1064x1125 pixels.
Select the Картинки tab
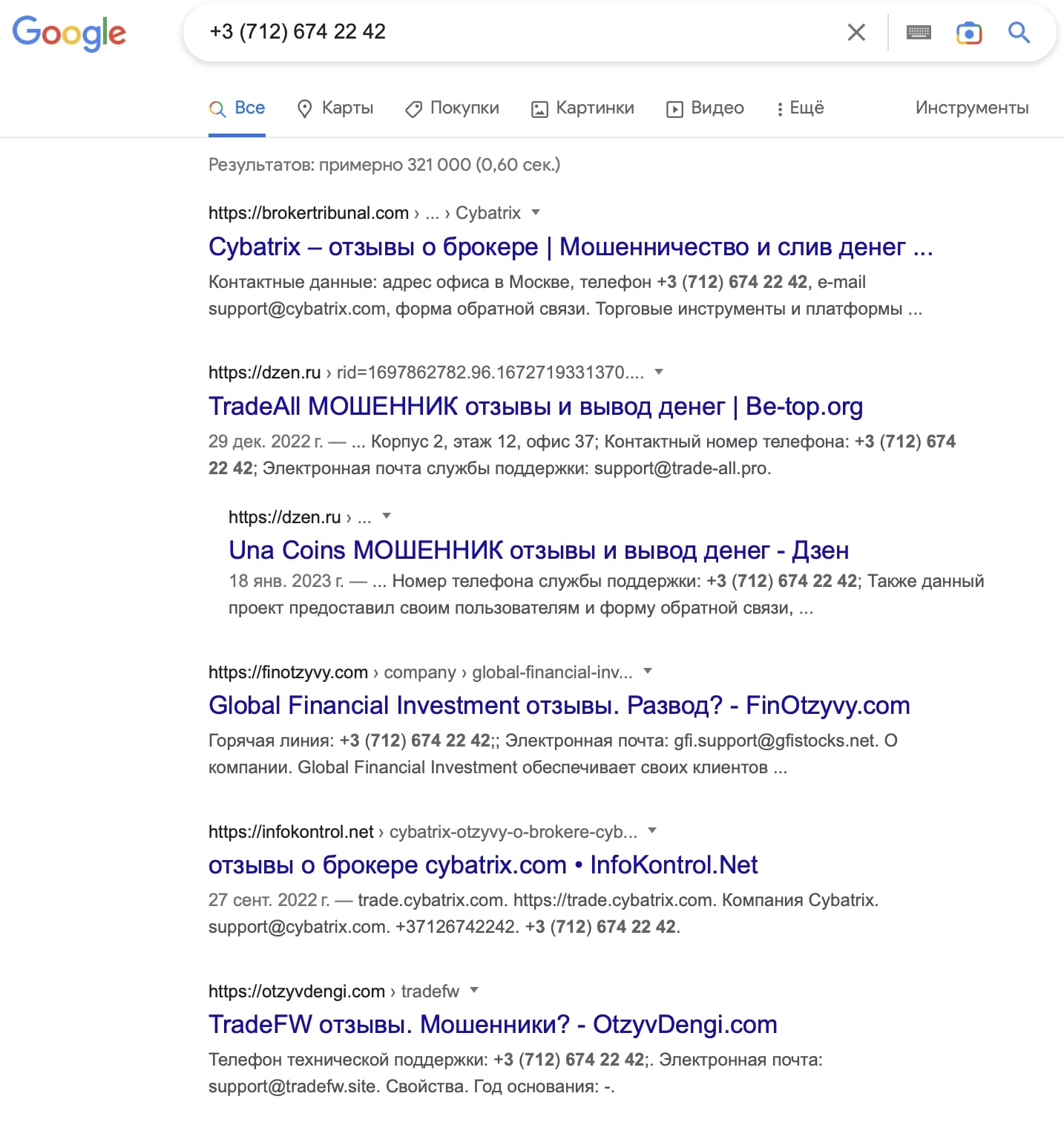tap(582, 108)
